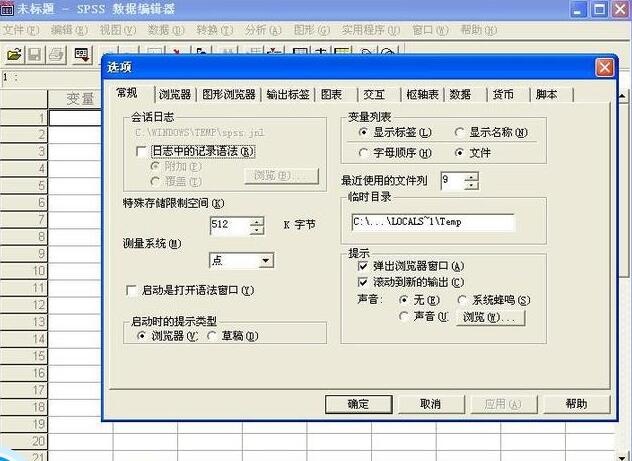Click the 临时目录 path text field
632x461 pixels.
click(x=433, y=222)
